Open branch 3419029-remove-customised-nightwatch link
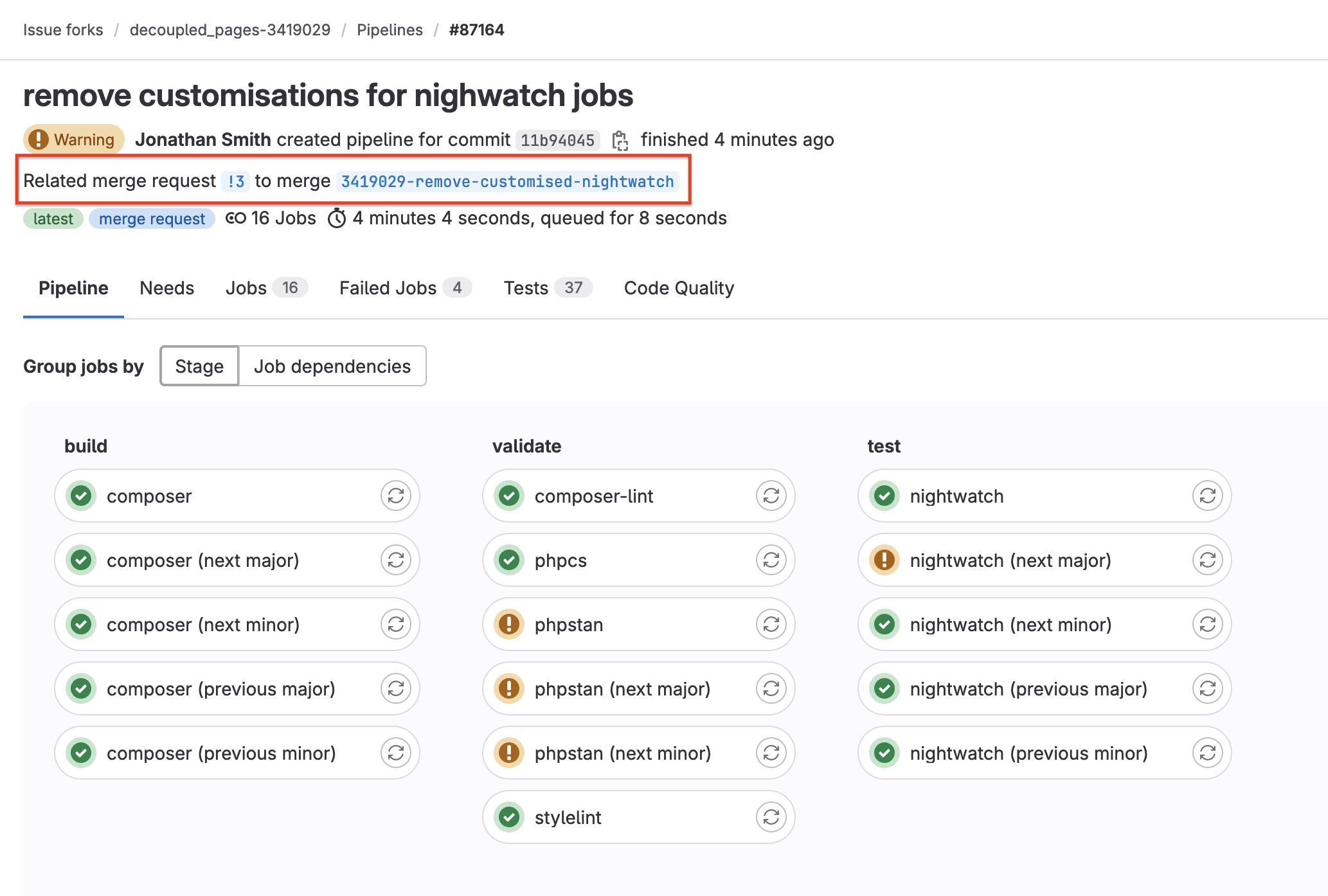The height and width of the screenshot is (896, 1328). tap(507, 181)
